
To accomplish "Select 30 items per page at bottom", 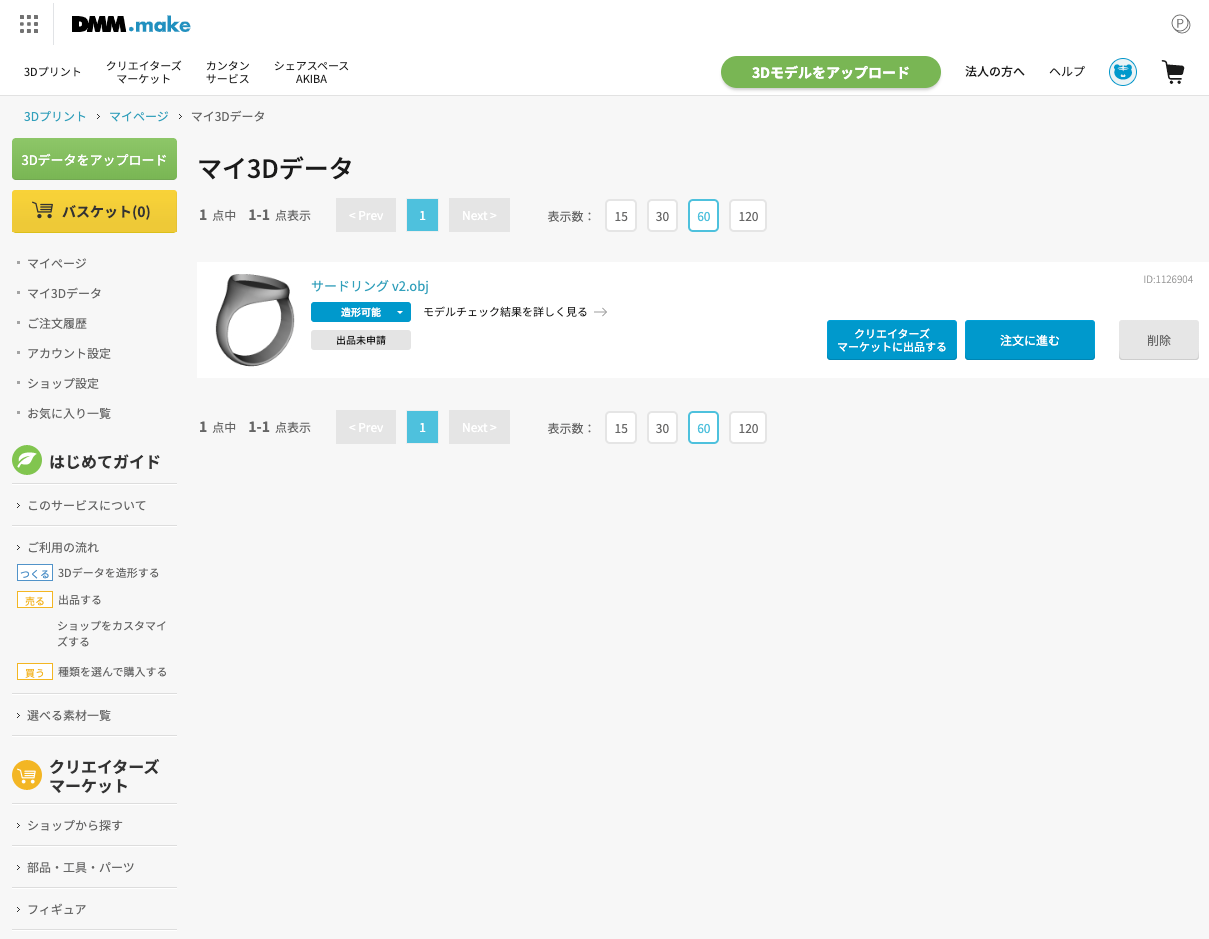I will tap(662, 428).
